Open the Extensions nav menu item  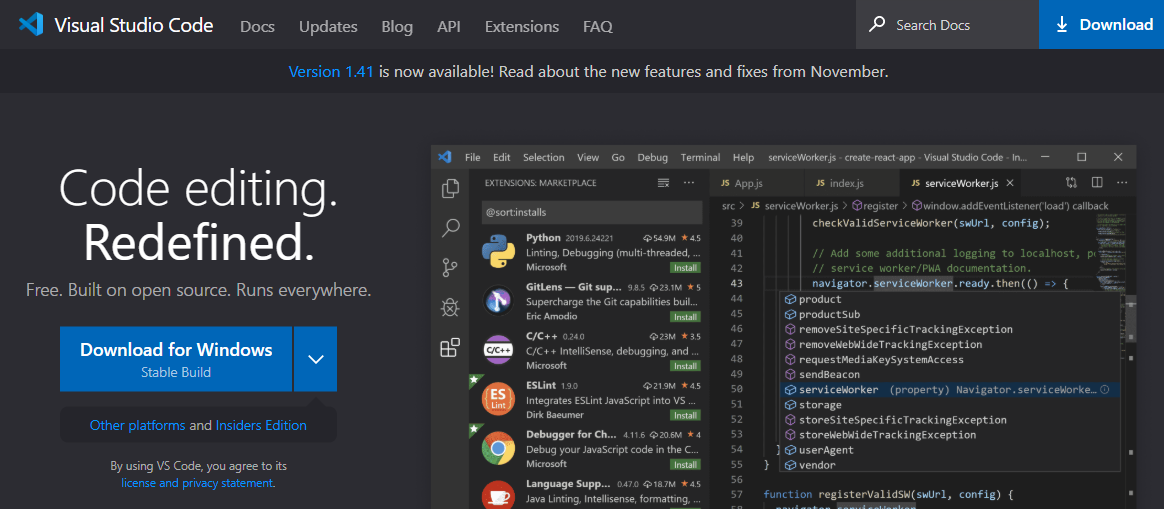pyautogui.click(x=521, y=26)
